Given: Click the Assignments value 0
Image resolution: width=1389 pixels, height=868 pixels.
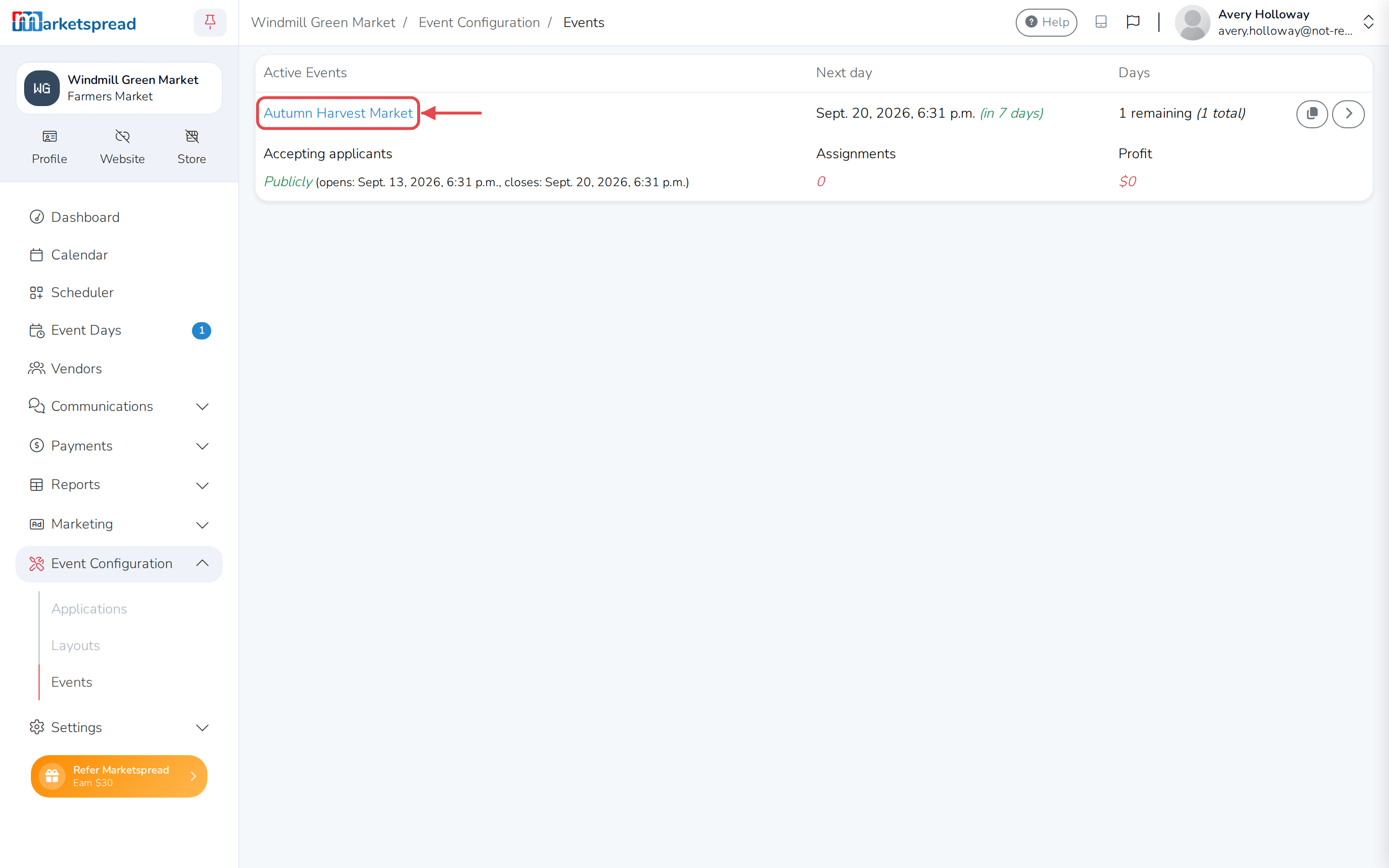Looking at the screenshot, I should [821, 181].
